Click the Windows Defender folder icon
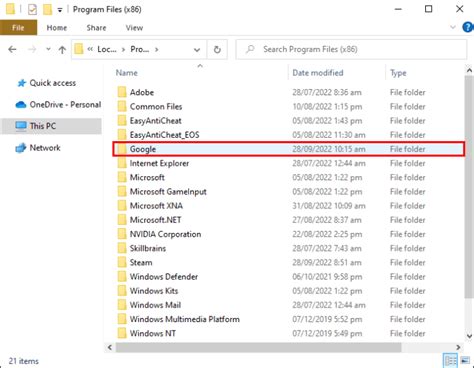 (x=122, y=277)
